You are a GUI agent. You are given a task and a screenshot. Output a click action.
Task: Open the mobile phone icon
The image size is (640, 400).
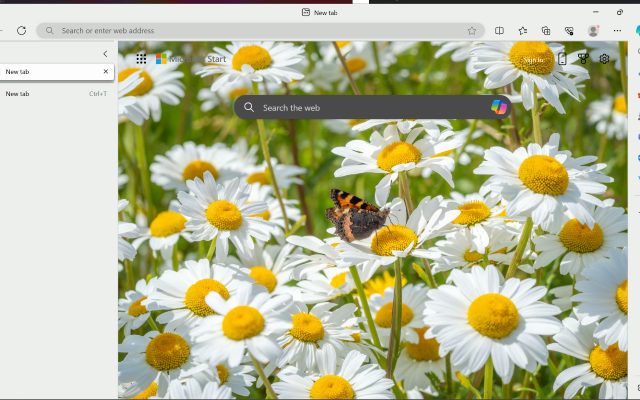562,59
